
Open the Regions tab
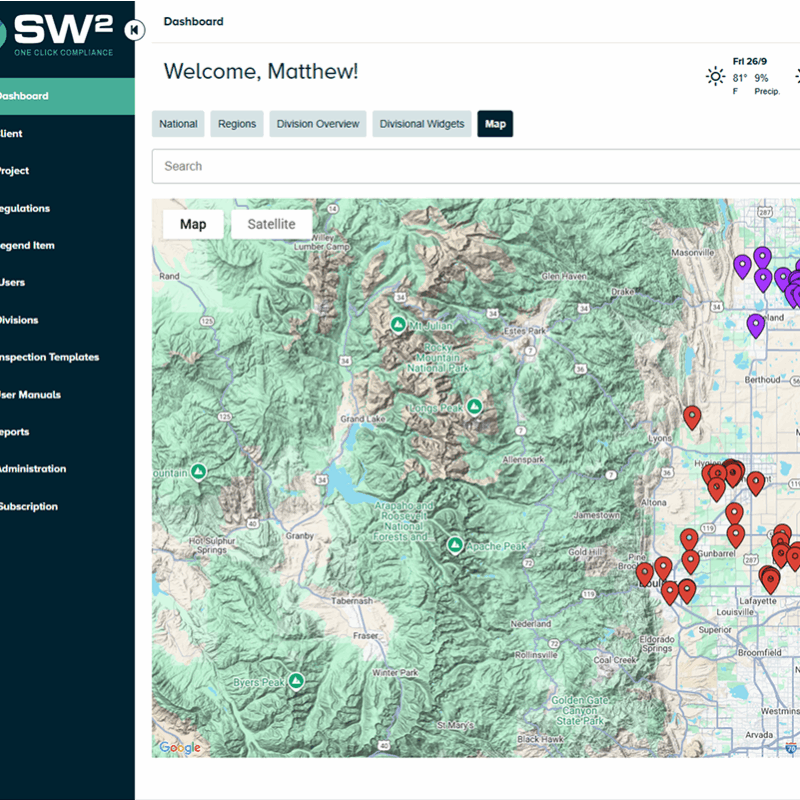tap(237, 124)
